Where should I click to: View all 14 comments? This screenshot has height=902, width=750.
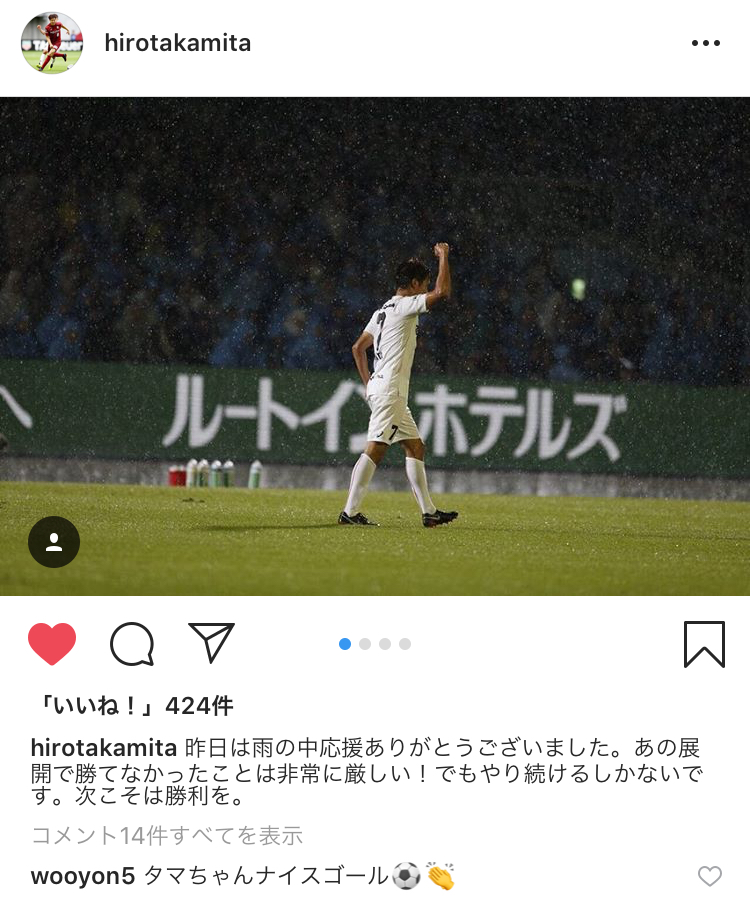pyautogui.click(x=167, y=835)
